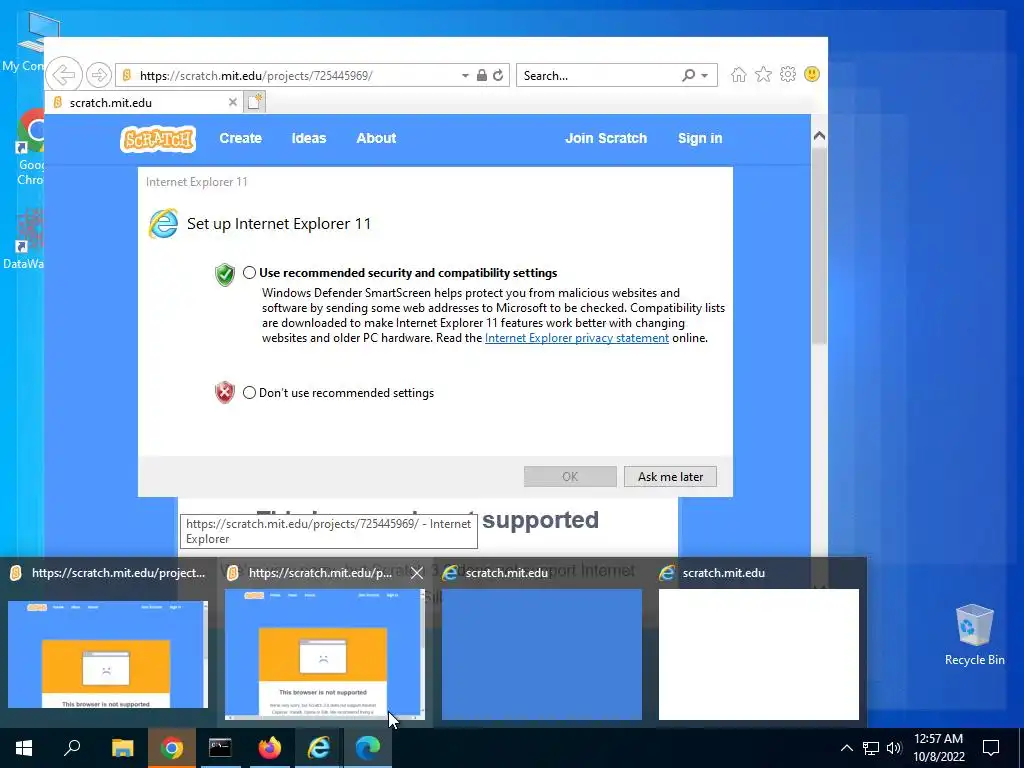This screenshot has height=768, width=1024.
Task: Open the address bar autocomplete dropdown arrow
Action: pos(465,76)
